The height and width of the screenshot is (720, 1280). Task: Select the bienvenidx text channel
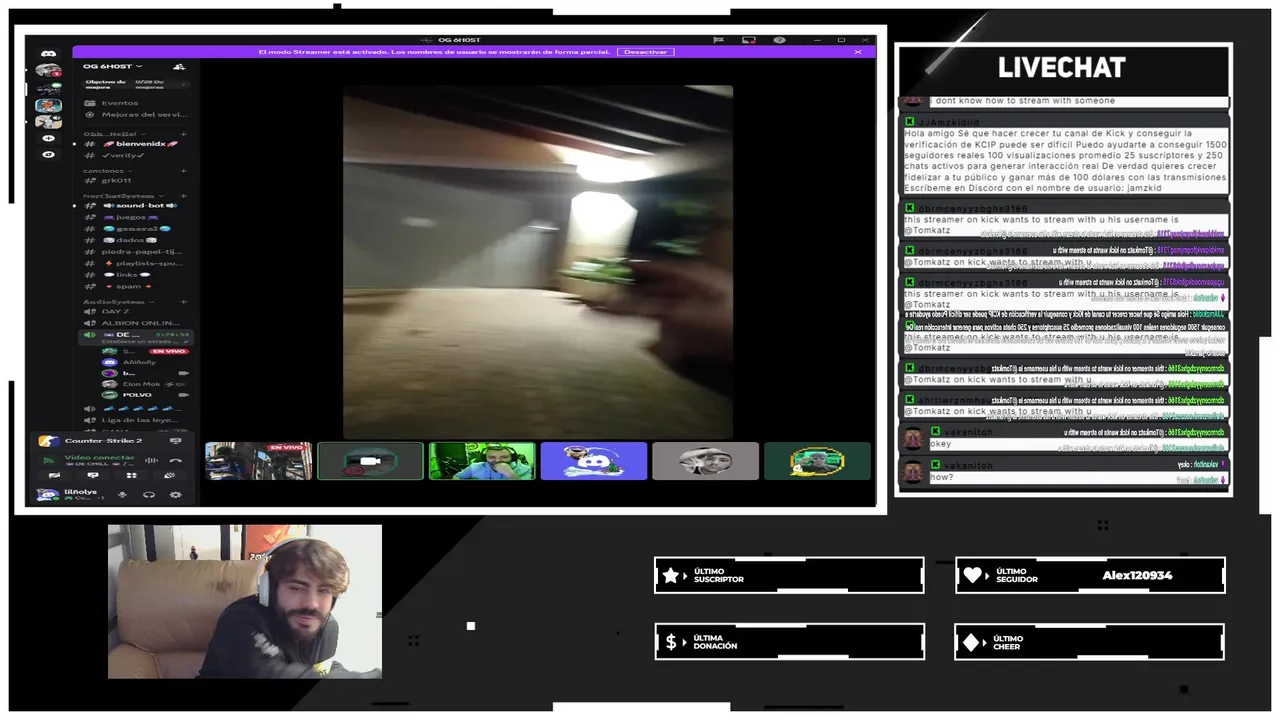tap(135, 144)
